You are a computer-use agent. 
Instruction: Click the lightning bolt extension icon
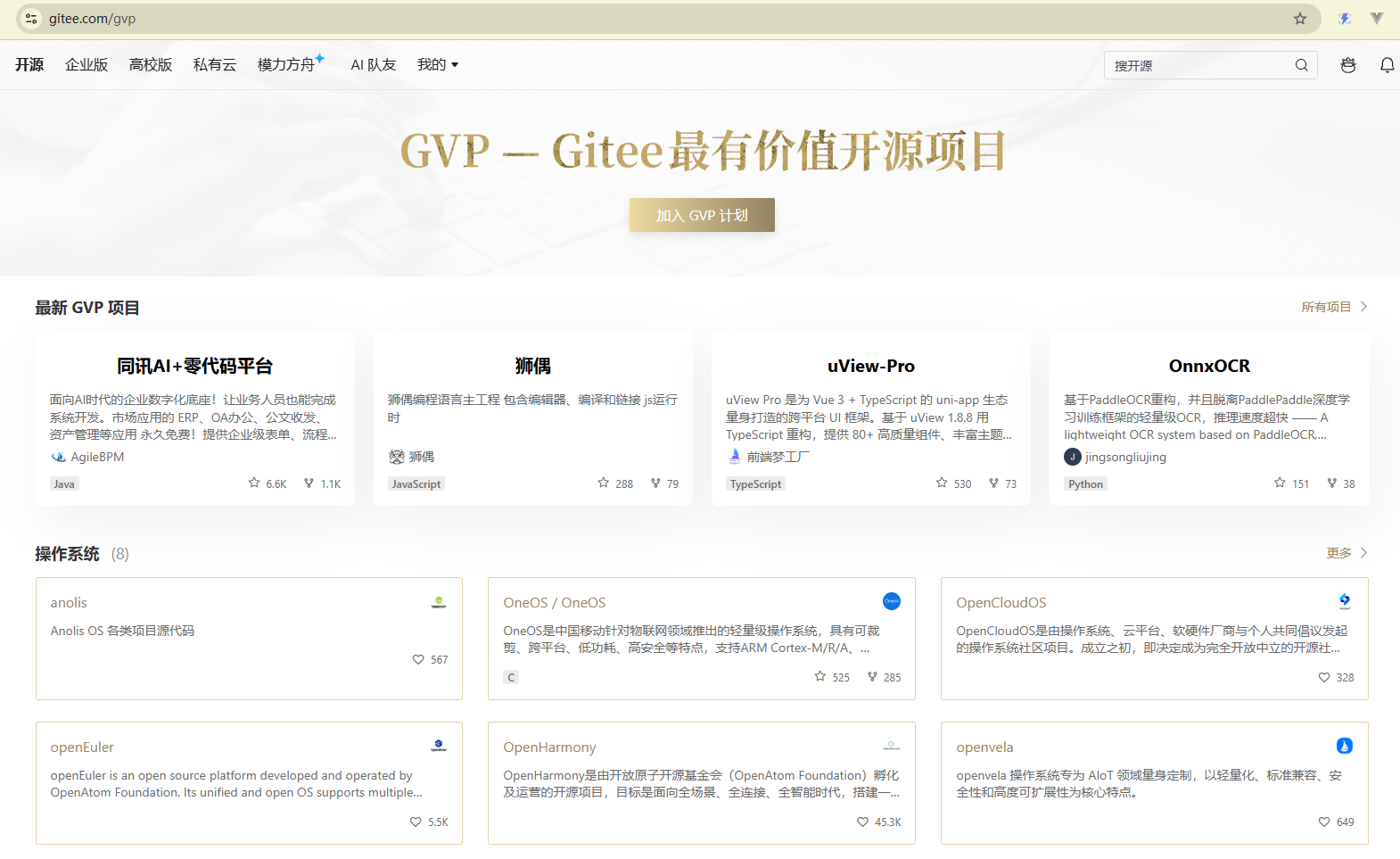1345,19
